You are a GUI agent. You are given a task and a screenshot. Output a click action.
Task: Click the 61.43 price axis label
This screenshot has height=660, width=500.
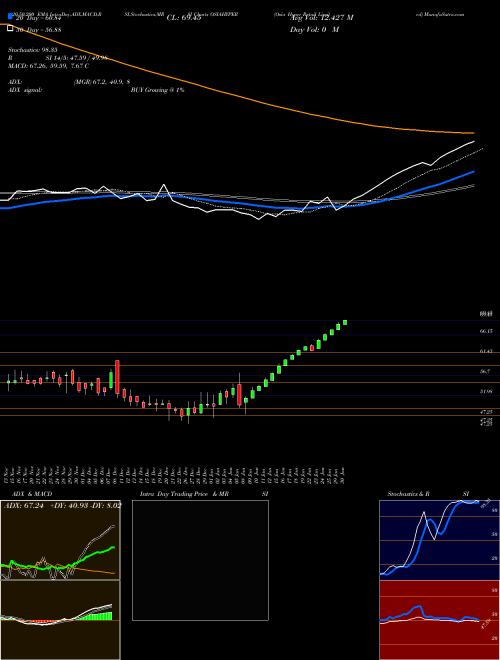click(x=486, y=351)
